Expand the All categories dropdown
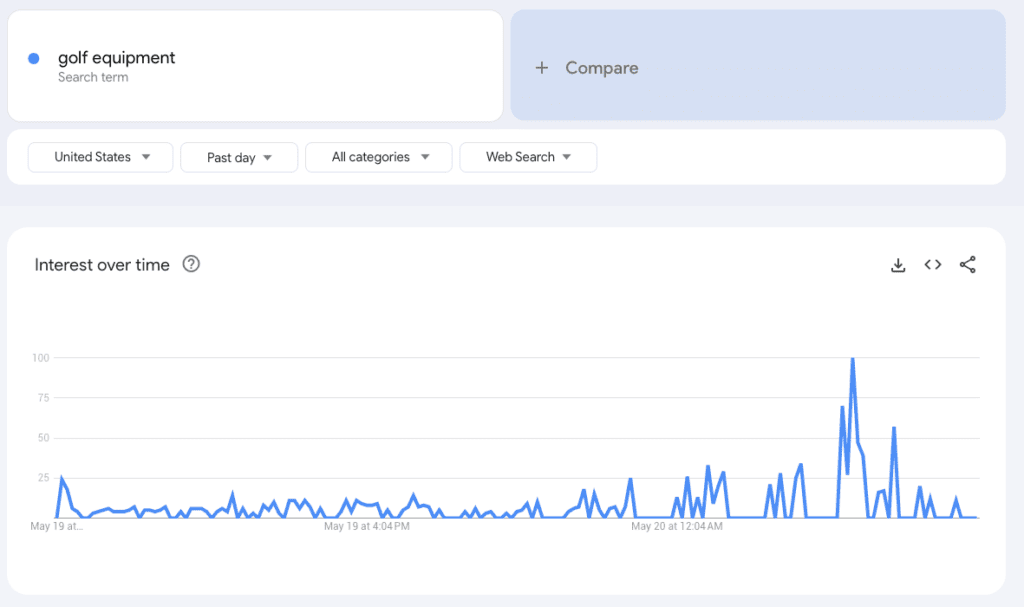The height and width of the screenshot is (607, 1024). tap(378, 157)
